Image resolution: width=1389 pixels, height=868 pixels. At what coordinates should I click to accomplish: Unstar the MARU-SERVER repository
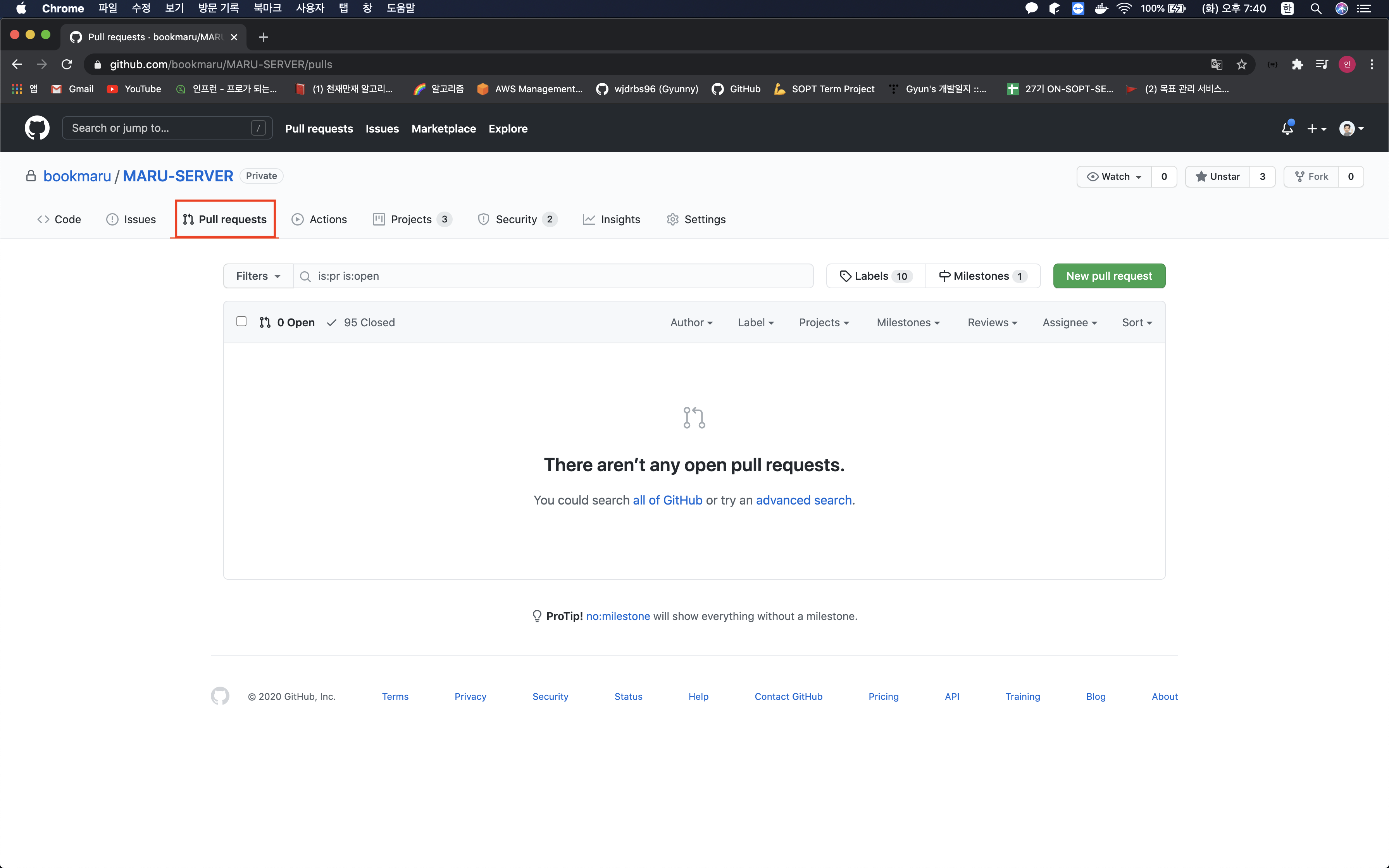click(x=1218, y=177)
